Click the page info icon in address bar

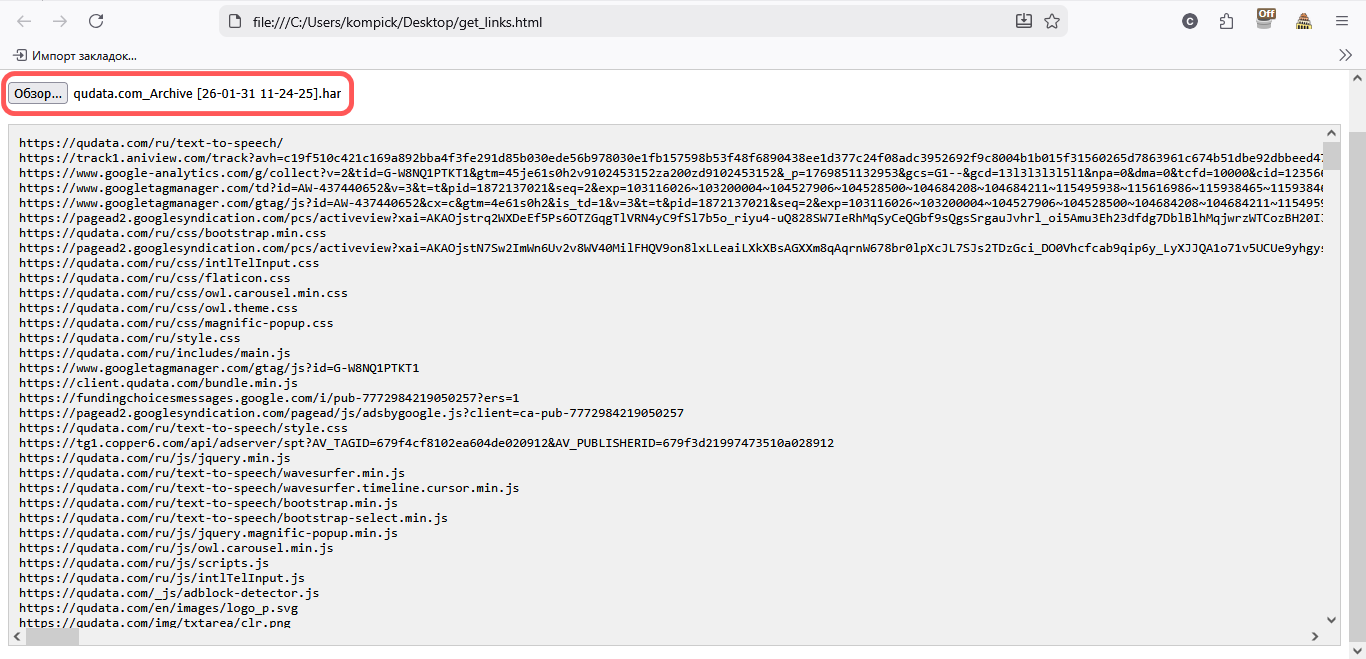(x=235, y=20)
